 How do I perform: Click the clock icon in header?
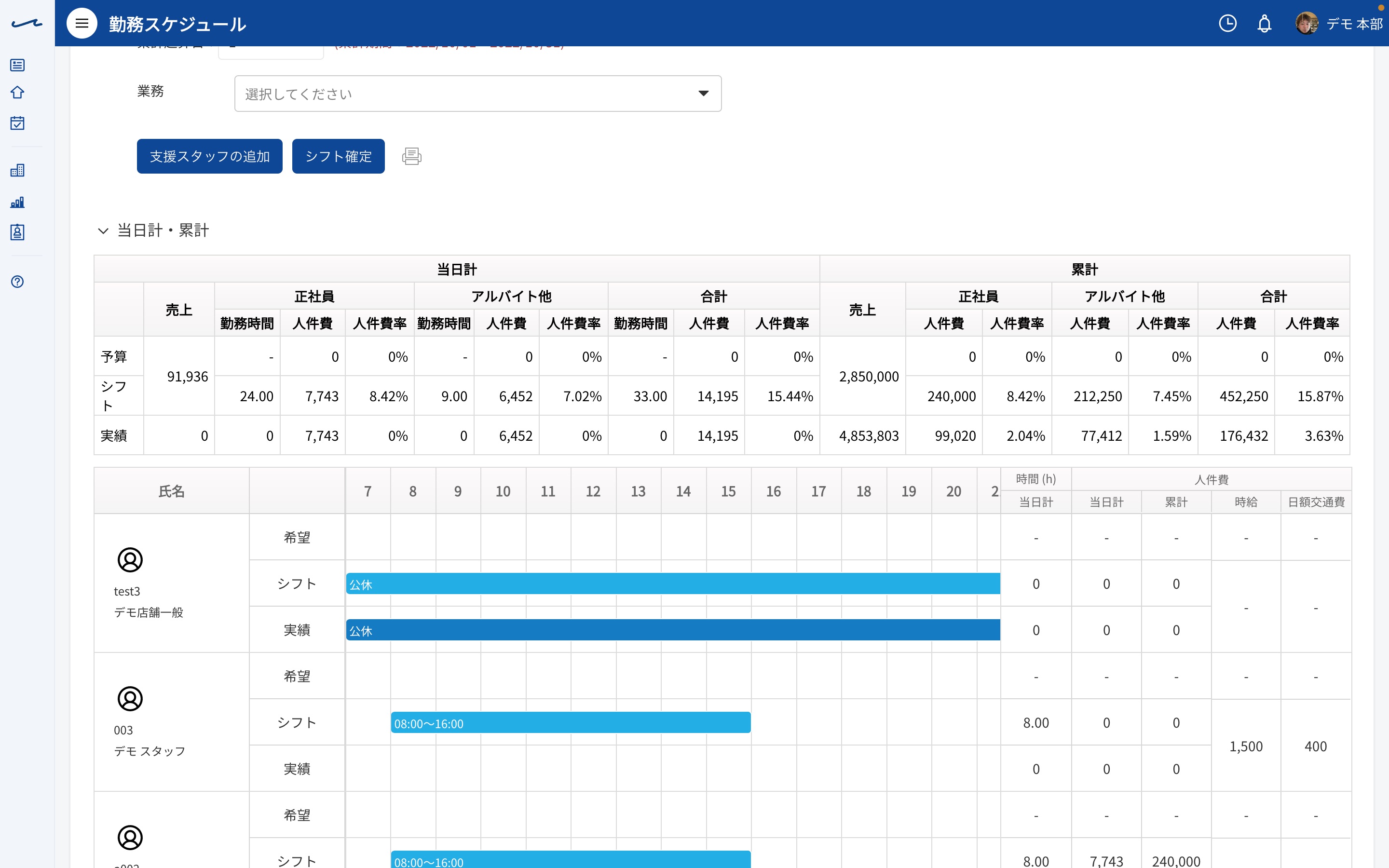coord(1228,24)
